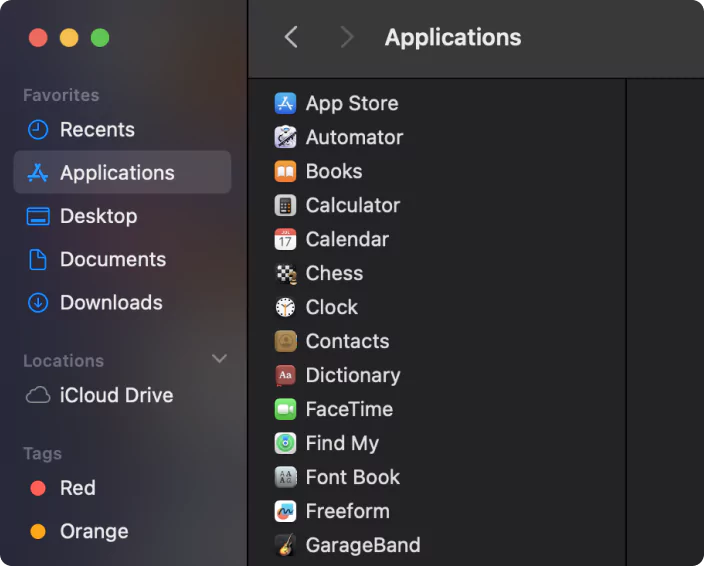704x566 pixels.
Task: Select the "Dictionary" file name
Action: (x=353, y=376)
